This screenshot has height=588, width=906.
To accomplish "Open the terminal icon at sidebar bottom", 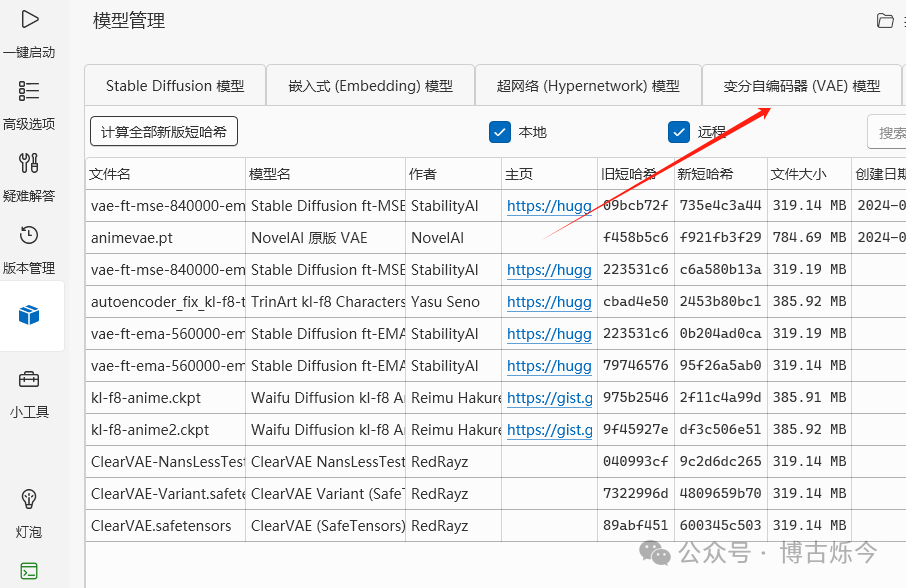I will 29,570.
